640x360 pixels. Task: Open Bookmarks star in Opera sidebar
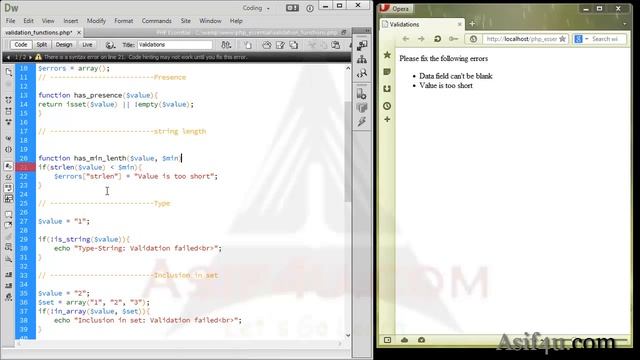pos(387,55)
